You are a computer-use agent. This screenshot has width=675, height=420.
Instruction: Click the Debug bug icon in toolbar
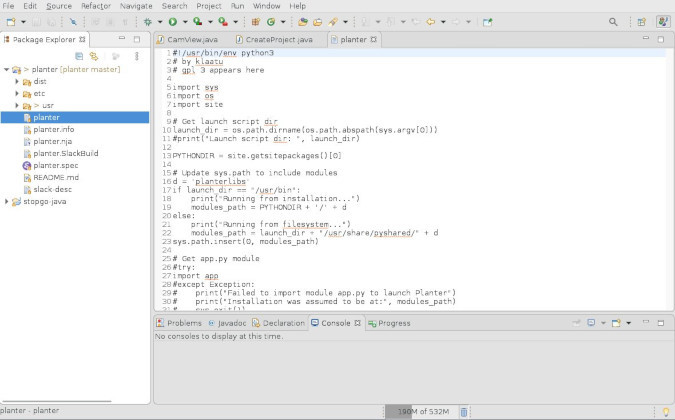click(147, 21)
